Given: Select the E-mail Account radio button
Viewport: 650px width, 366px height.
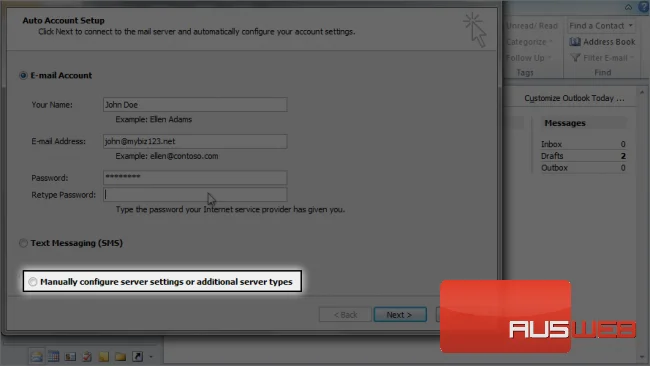Looking at the screenshot, I should [x=23, y=75].
